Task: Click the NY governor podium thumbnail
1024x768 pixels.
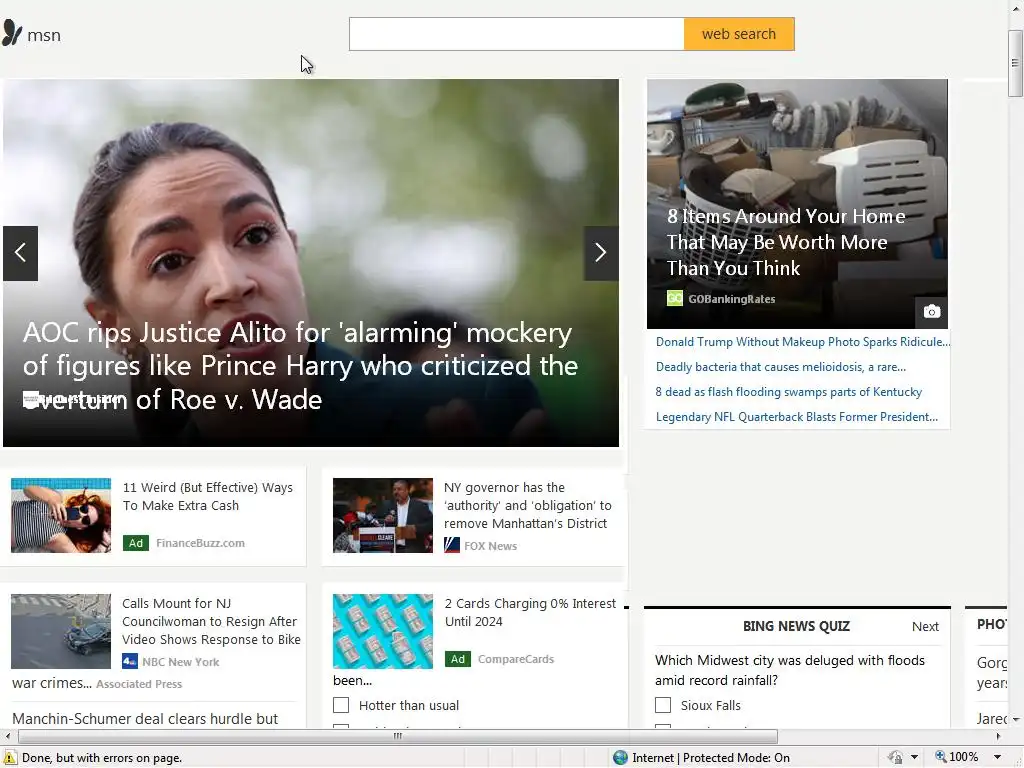Action: pos(383,515)
